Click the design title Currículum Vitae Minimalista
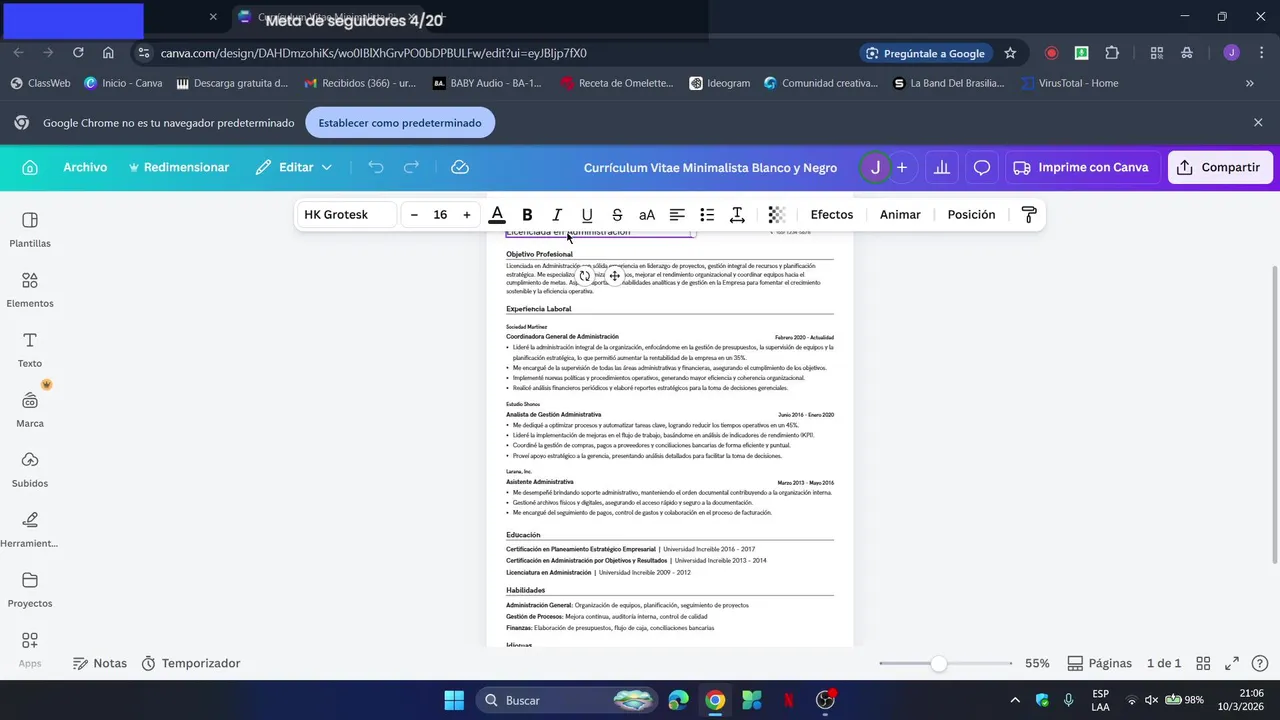 pos(710,168)
